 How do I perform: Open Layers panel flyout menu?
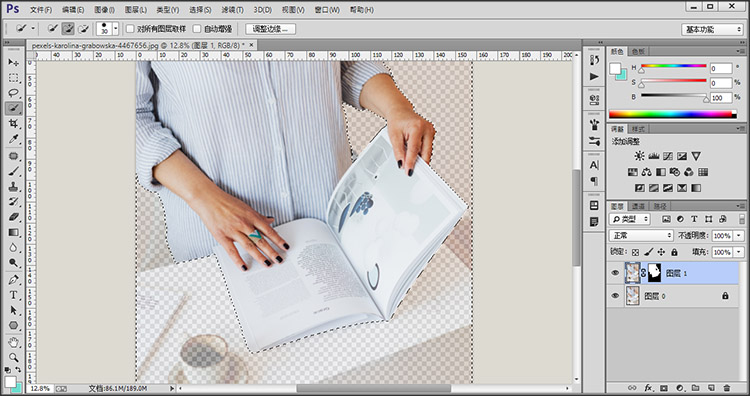tap(740, 206)
